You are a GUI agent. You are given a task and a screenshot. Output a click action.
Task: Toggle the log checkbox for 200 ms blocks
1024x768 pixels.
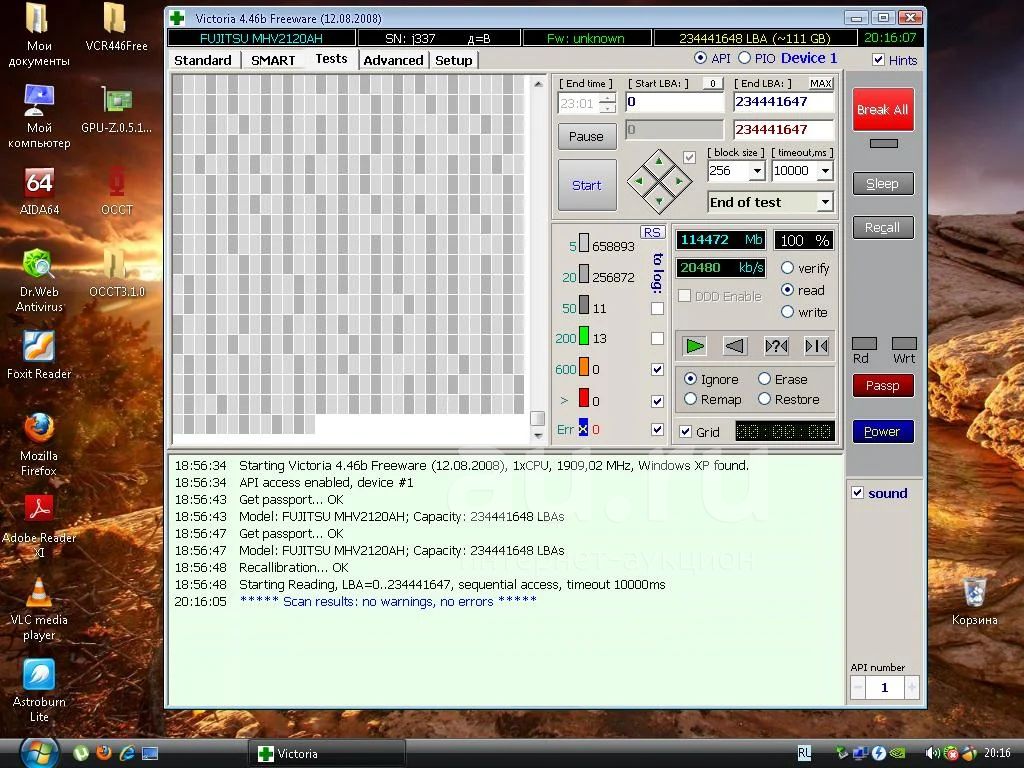[x=658, y=338]
